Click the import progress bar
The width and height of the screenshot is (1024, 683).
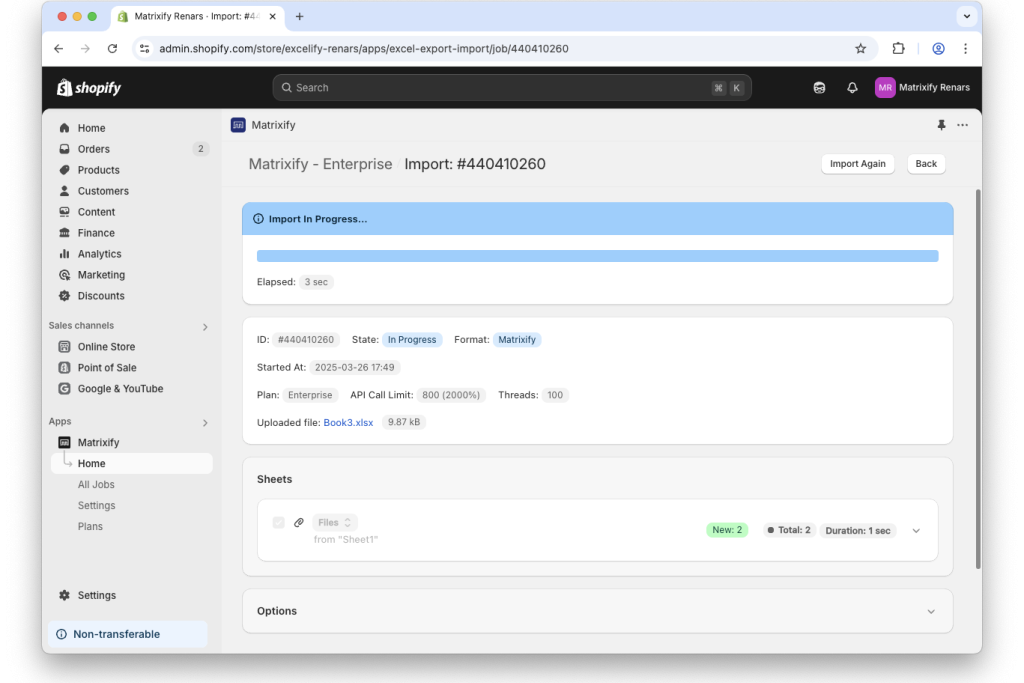coord(597,256)
